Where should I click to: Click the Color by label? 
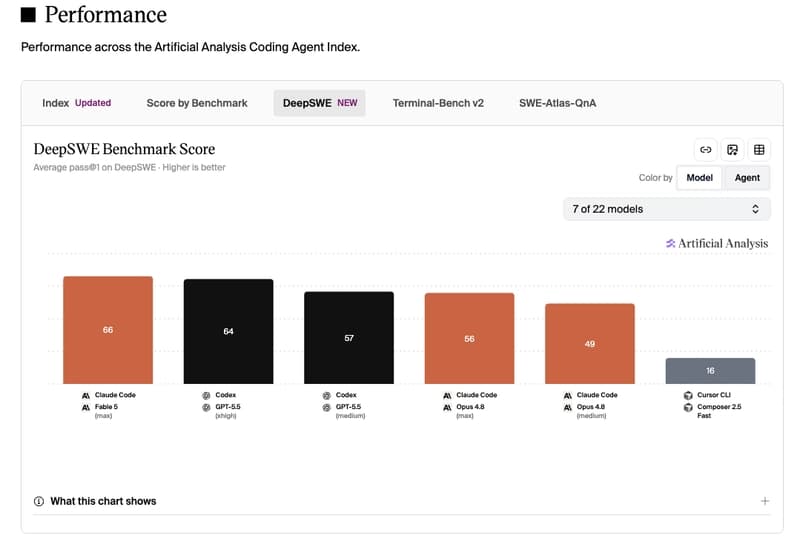click(x=656, y=178)
